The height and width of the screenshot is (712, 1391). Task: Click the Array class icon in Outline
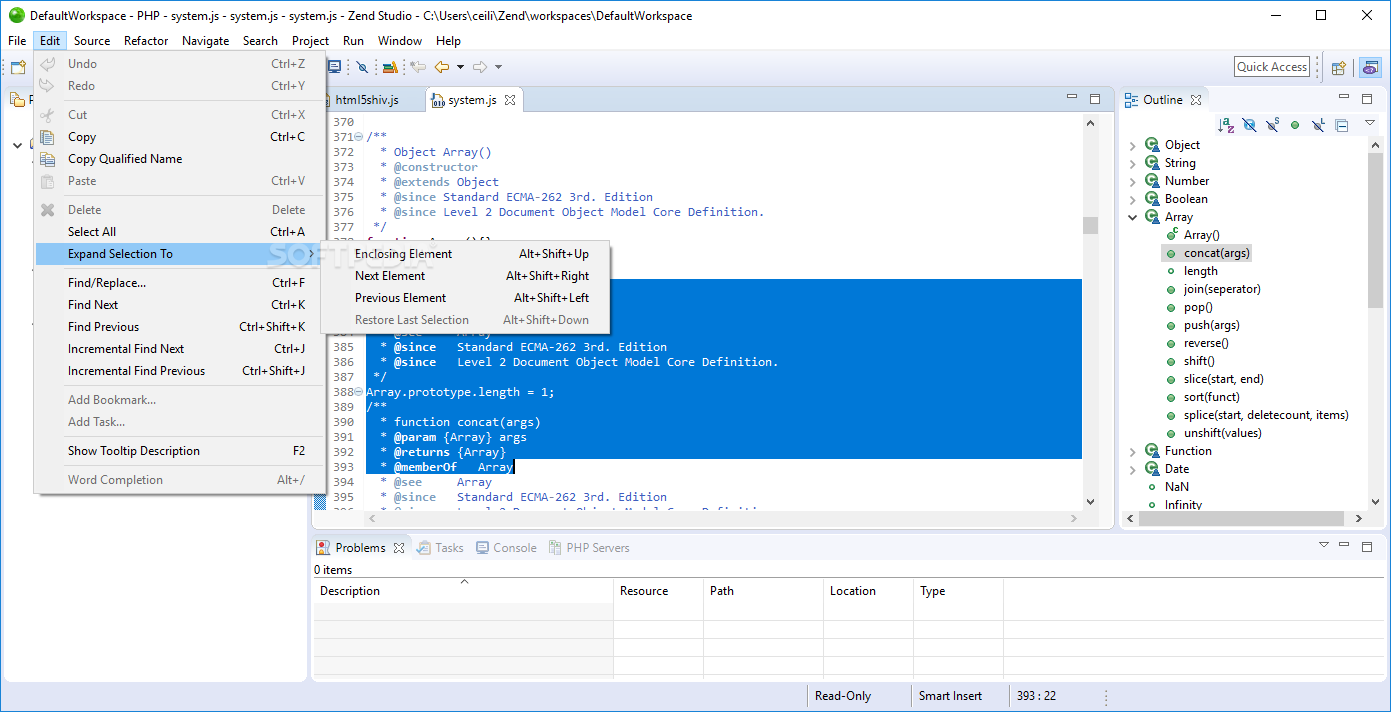1152,217
